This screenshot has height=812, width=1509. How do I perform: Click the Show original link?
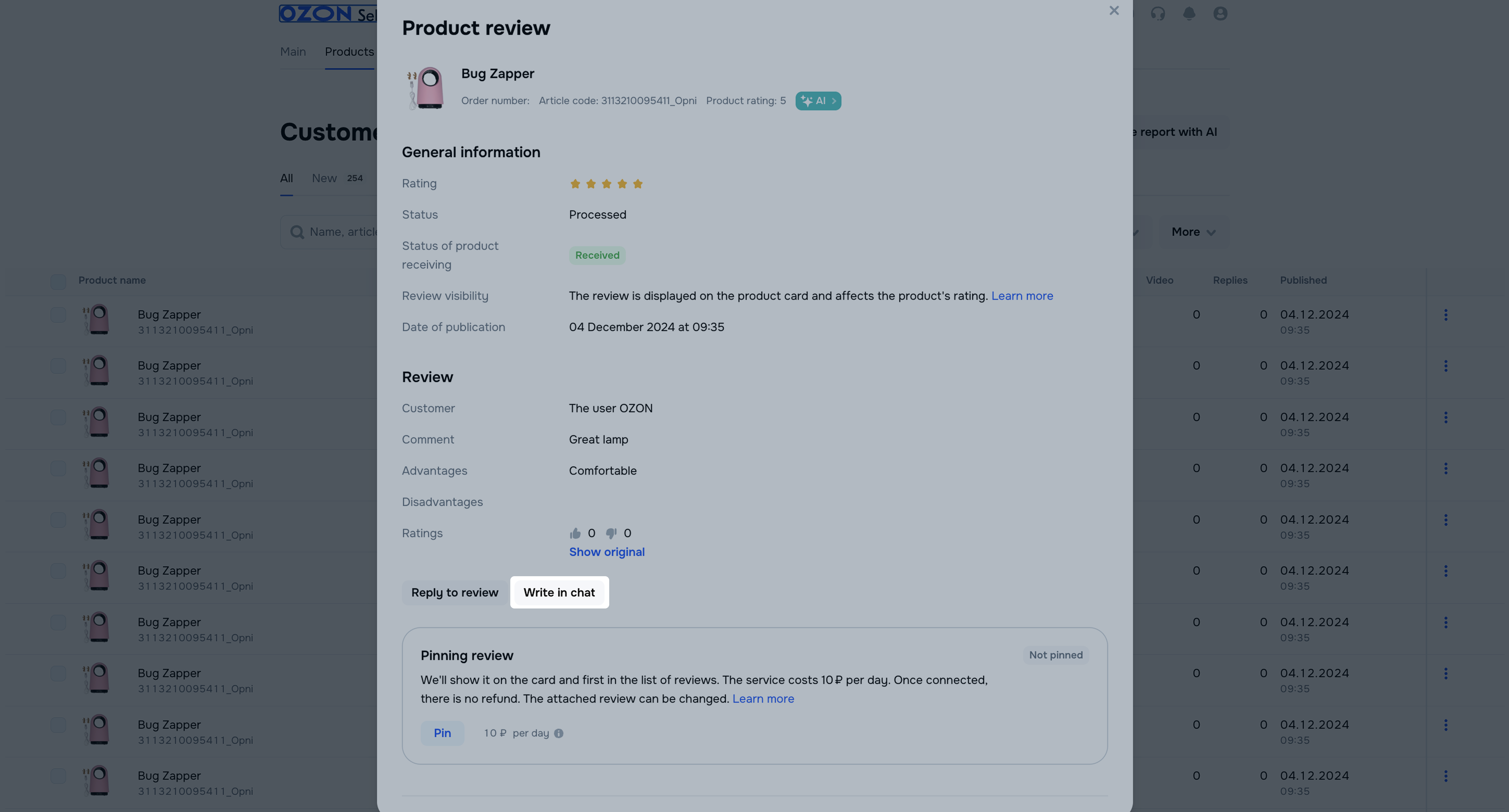coord(606,552)
